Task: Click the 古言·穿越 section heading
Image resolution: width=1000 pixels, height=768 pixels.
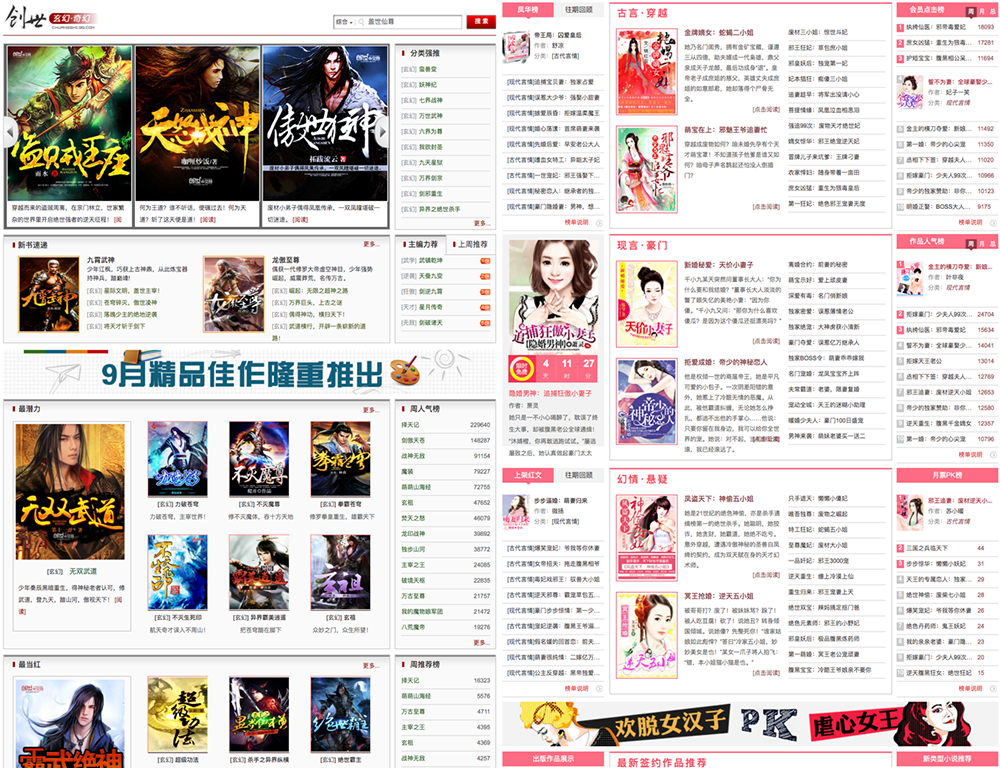Action: pos(642,13)
